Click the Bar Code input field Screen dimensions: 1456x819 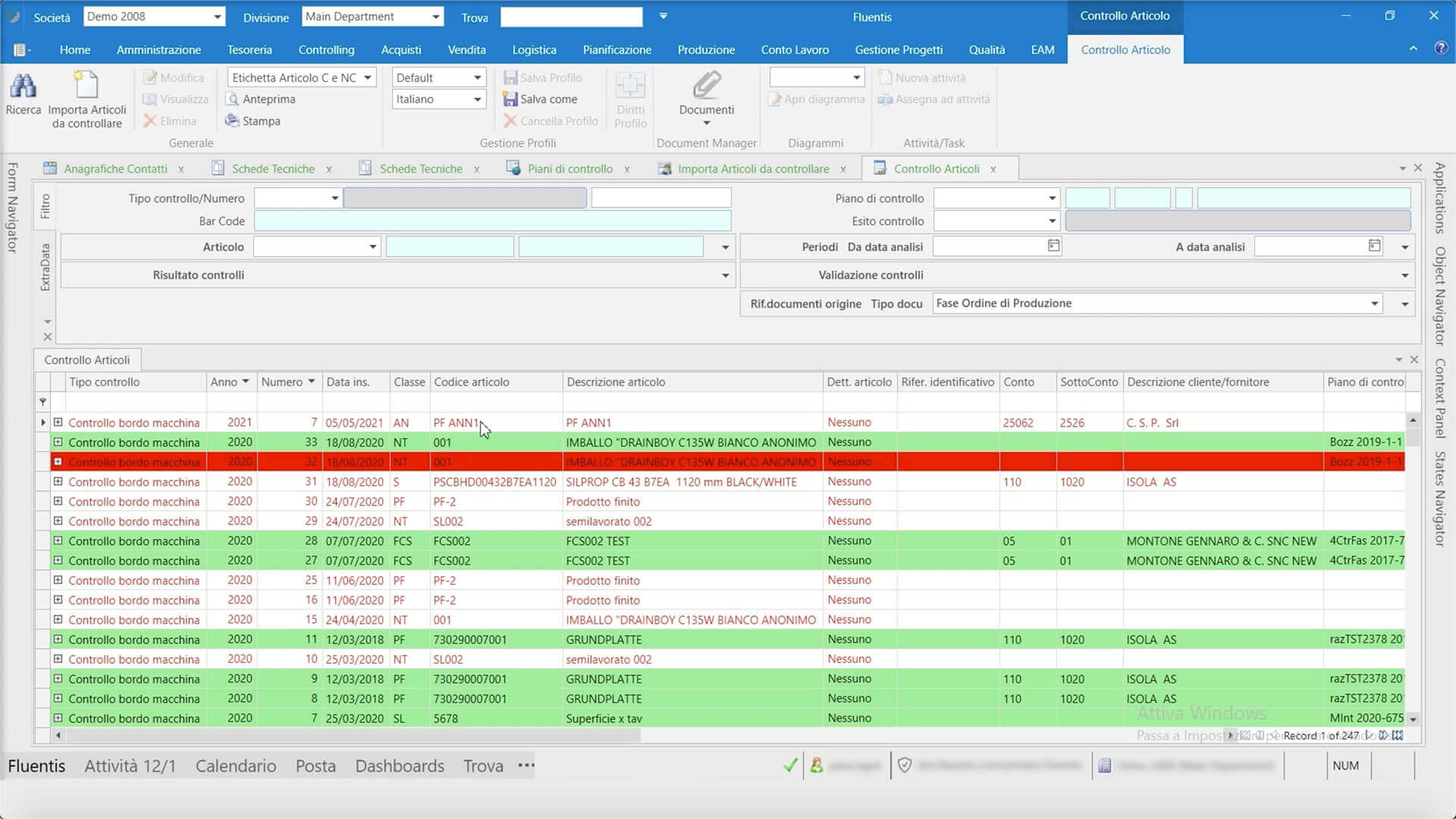point(492,221)
